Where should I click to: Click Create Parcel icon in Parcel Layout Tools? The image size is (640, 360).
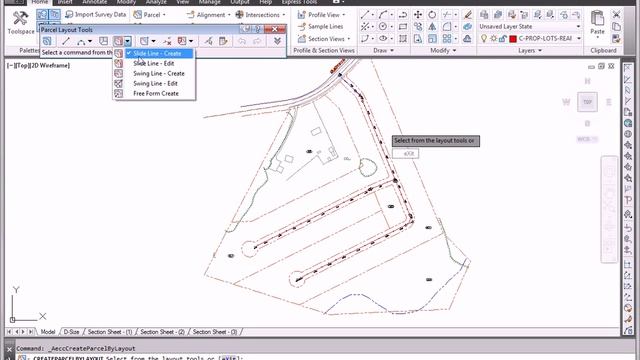[x=47, y=41]
